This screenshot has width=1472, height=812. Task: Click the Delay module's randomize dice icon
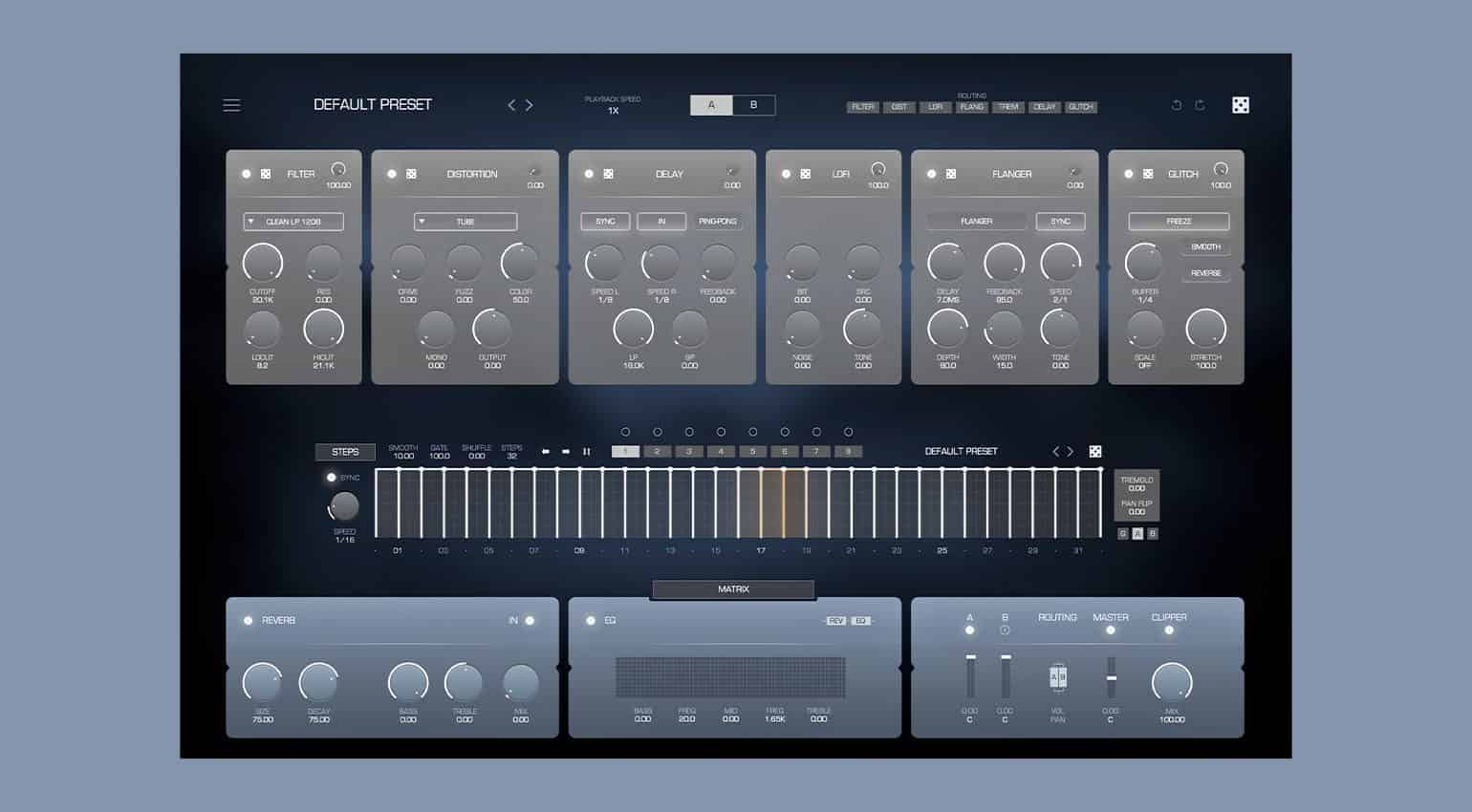[606, 173]
